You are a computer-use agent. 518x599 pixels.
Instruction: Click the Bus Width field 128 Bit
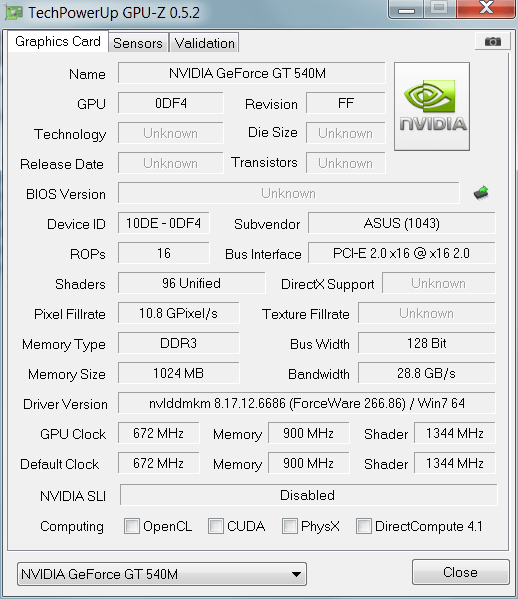[426, 343]
